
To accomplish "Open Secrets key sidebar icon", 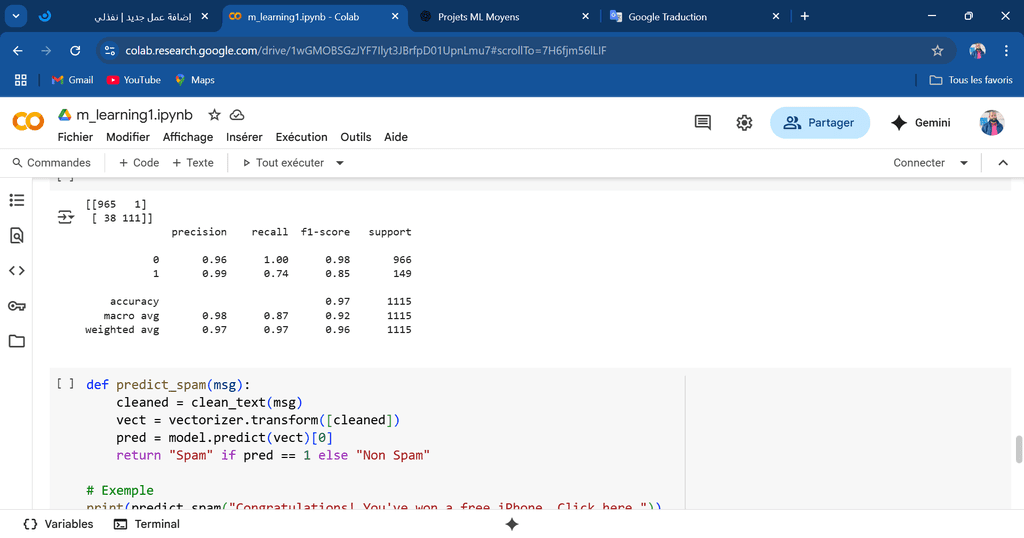I will (17, 306).
